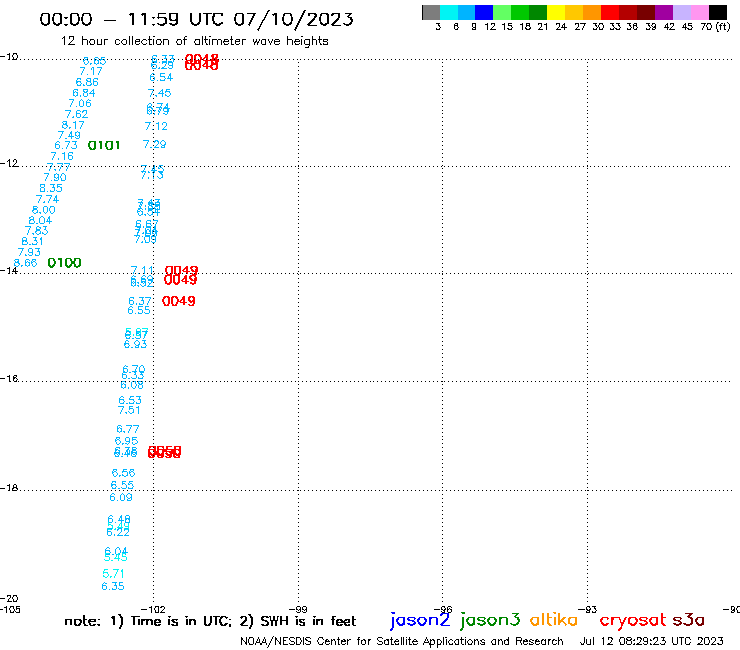Click the jason3 satellite legend label
The width and height of the screenshot is (740, 650).
(490, 620)
